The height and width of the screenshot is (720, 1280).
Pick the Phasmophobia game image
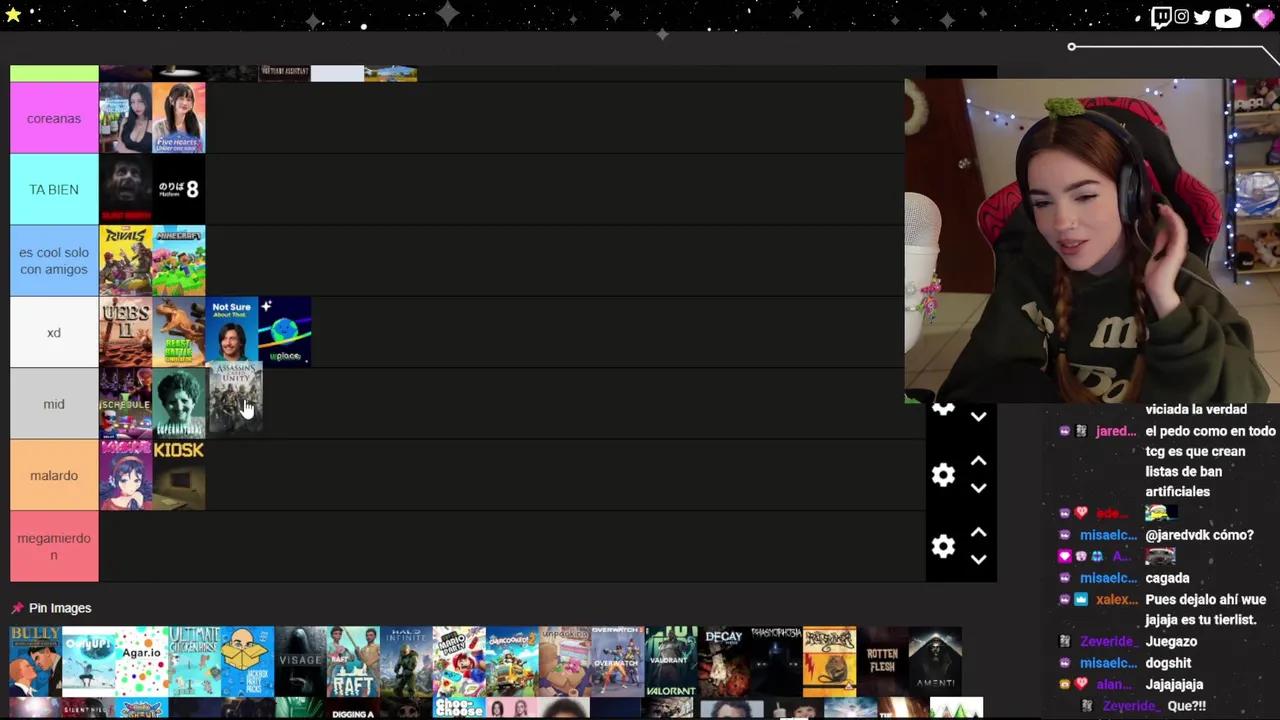point(777,662)
